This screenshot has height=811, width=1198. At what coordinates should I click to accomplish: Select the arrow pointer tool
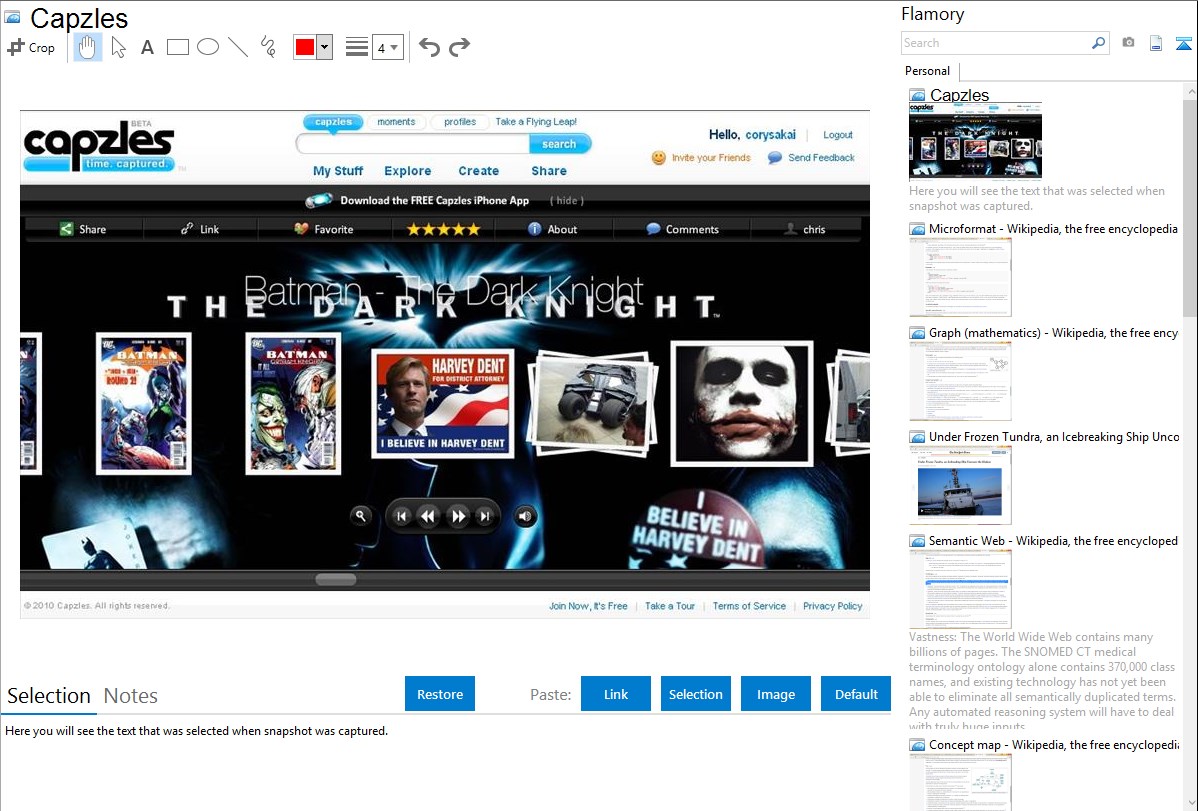tap(118, 47)
